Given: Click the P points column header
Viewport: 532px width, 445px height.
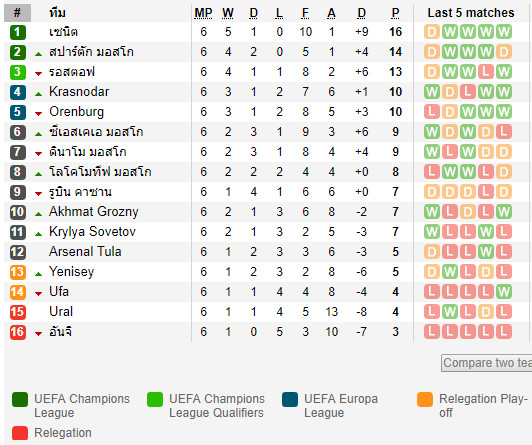Looking at the screenshot, I should (396, 13).
